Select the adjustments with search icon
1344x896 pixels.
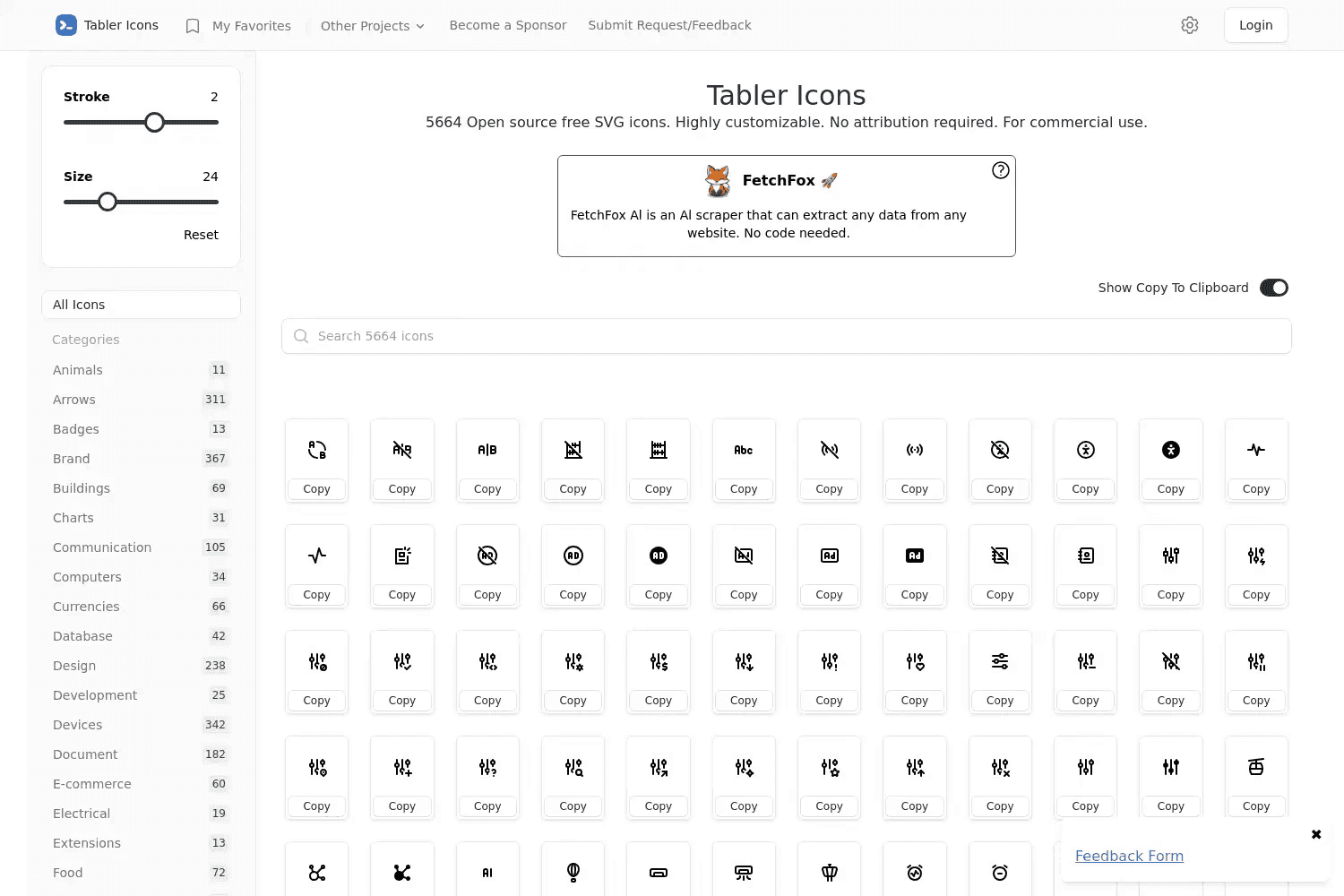[x=573, y=767]
